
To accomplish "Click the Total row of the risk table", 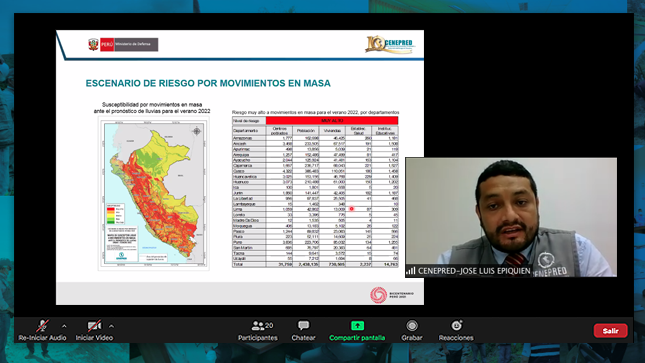I will tap(315, 264).
